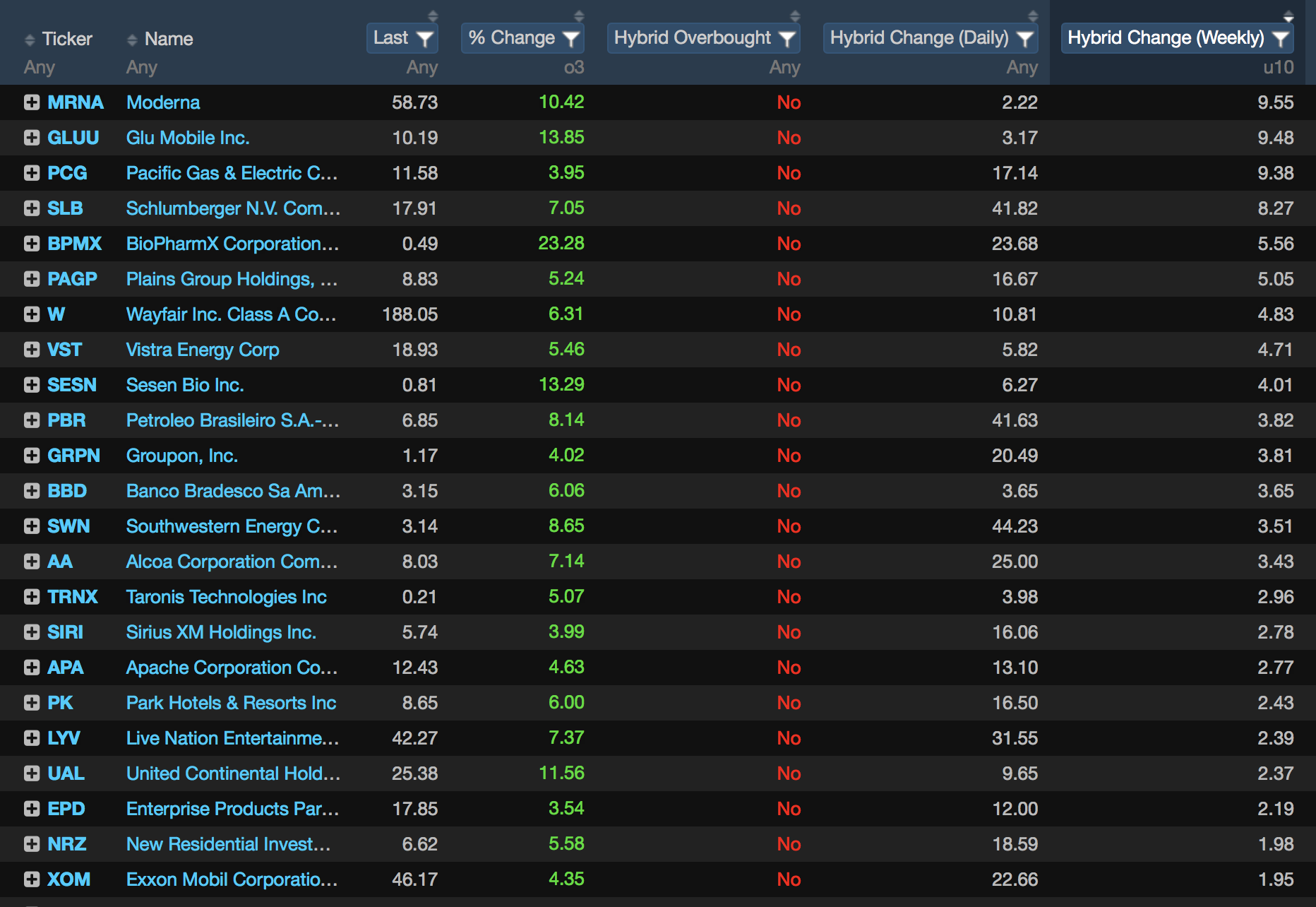Screen dimensions: 1316x907
Task: Click the Hybrid Overbought filter value Any
Action: 785,68
